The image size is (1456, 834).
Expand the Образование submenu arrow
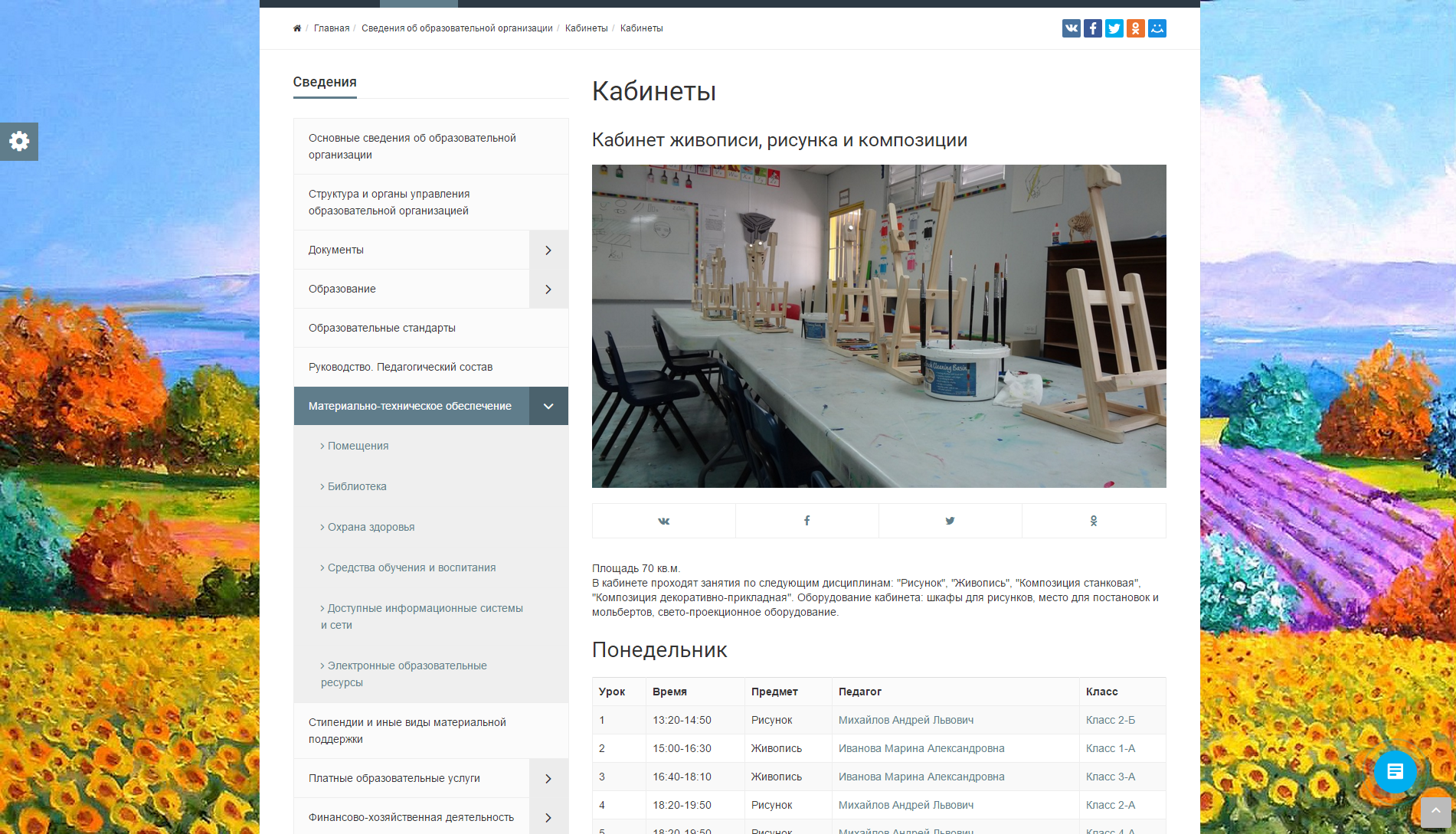click(548, 289)
